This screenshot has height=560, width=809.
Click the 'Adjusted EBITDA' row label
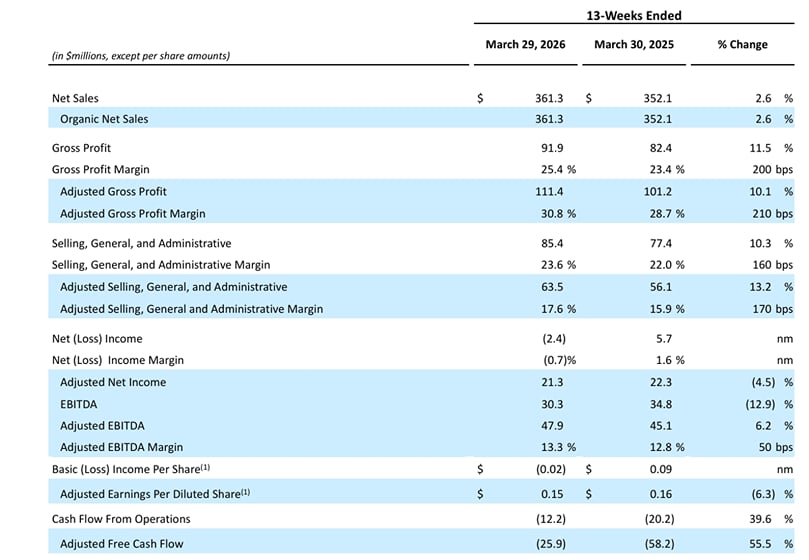click(x=102, y=426)
